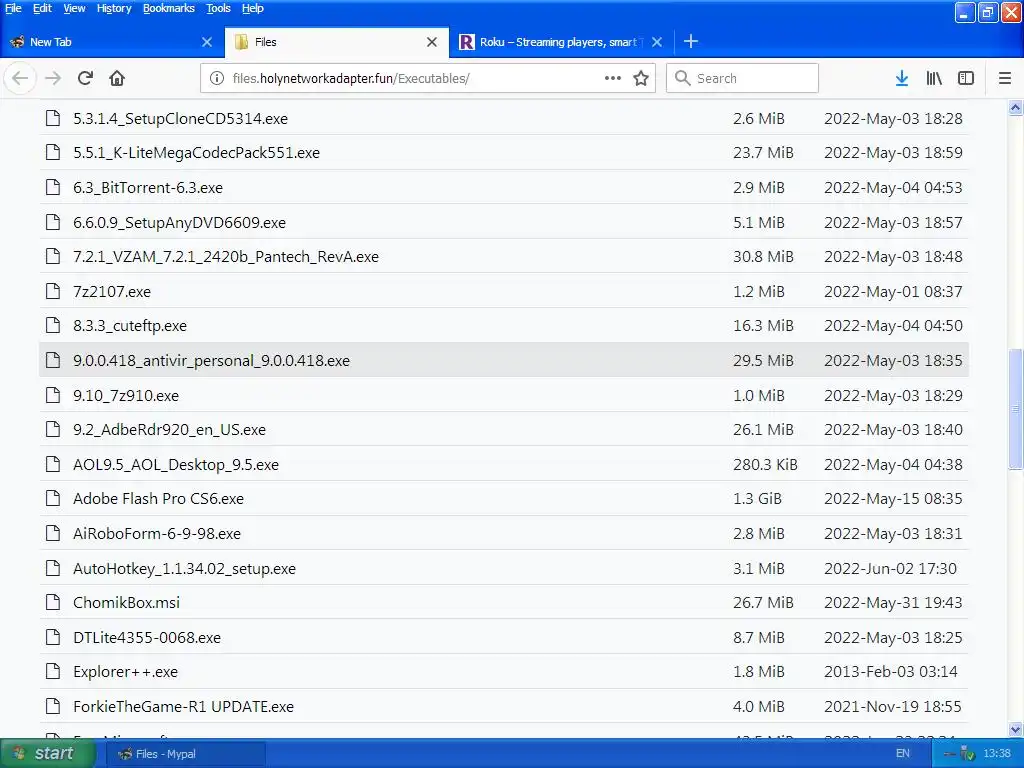Image resolution: width=1024 pixels, height=768 pixels.
Task: Click the Search input box
Action: [742, 78]
